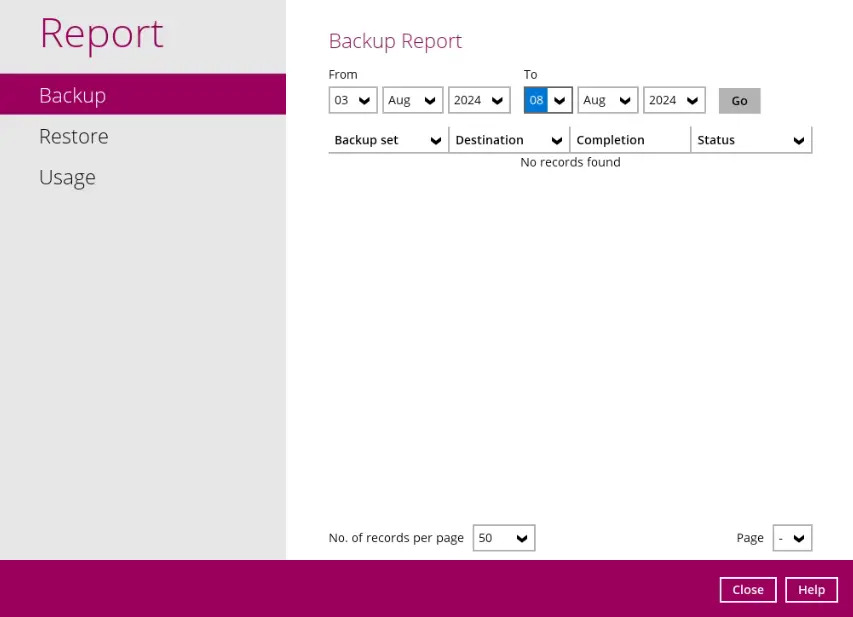
Task: Open the Page selector dropdown
Action: point(792,537)
